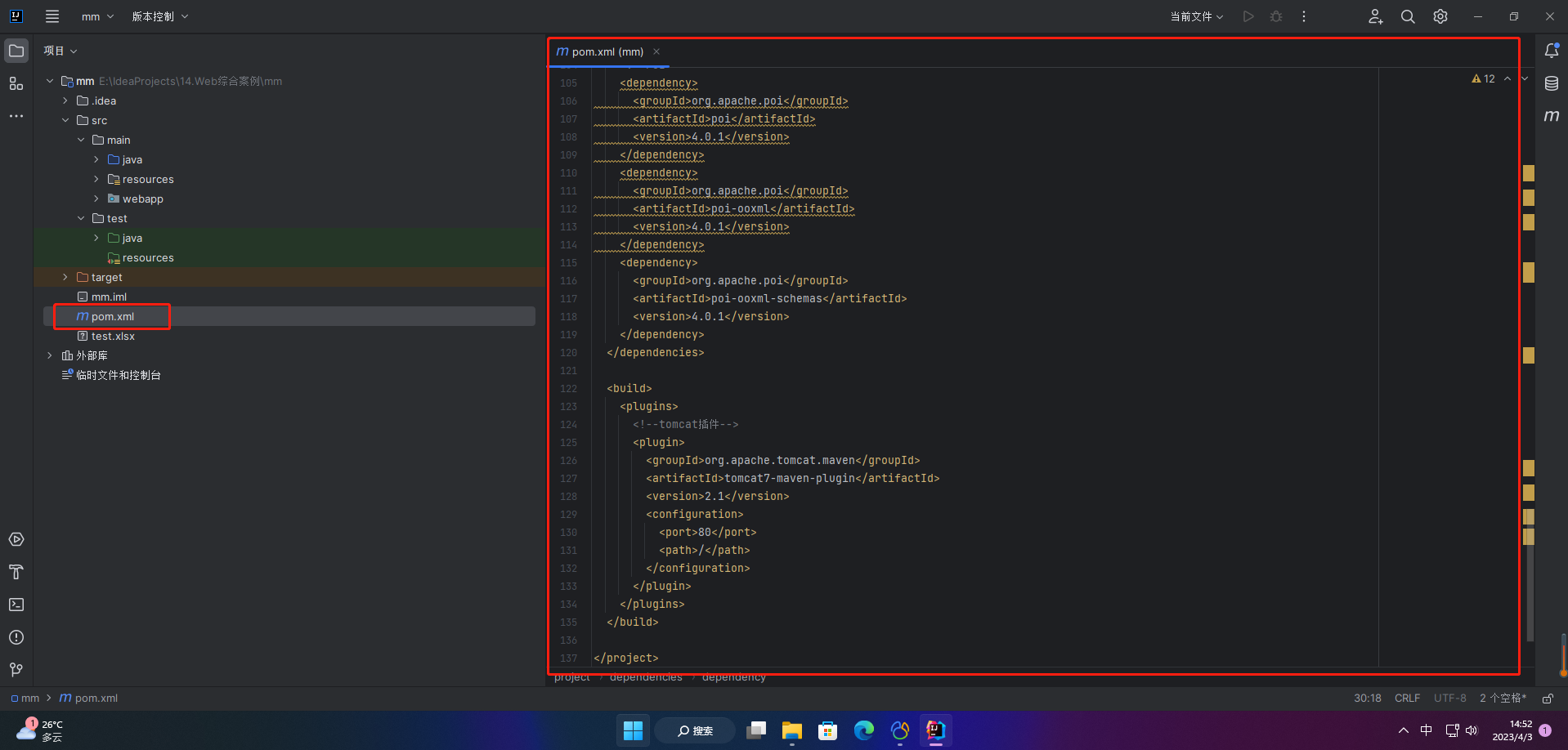Open the Project tool window icon
This screenshot has width=1568, height=750.
[x=16, y=51]
